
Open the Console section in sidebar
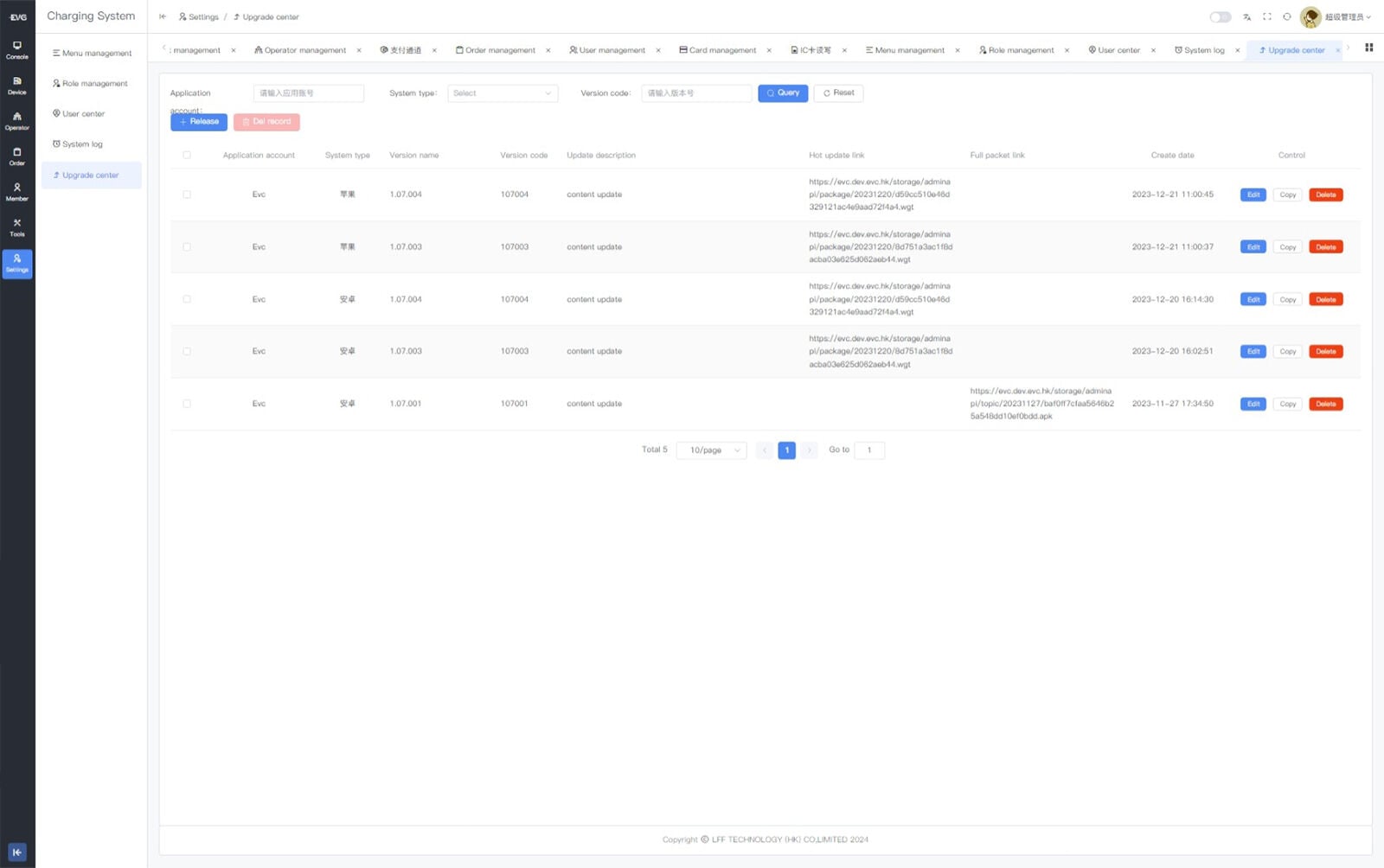tap(17, 50)
